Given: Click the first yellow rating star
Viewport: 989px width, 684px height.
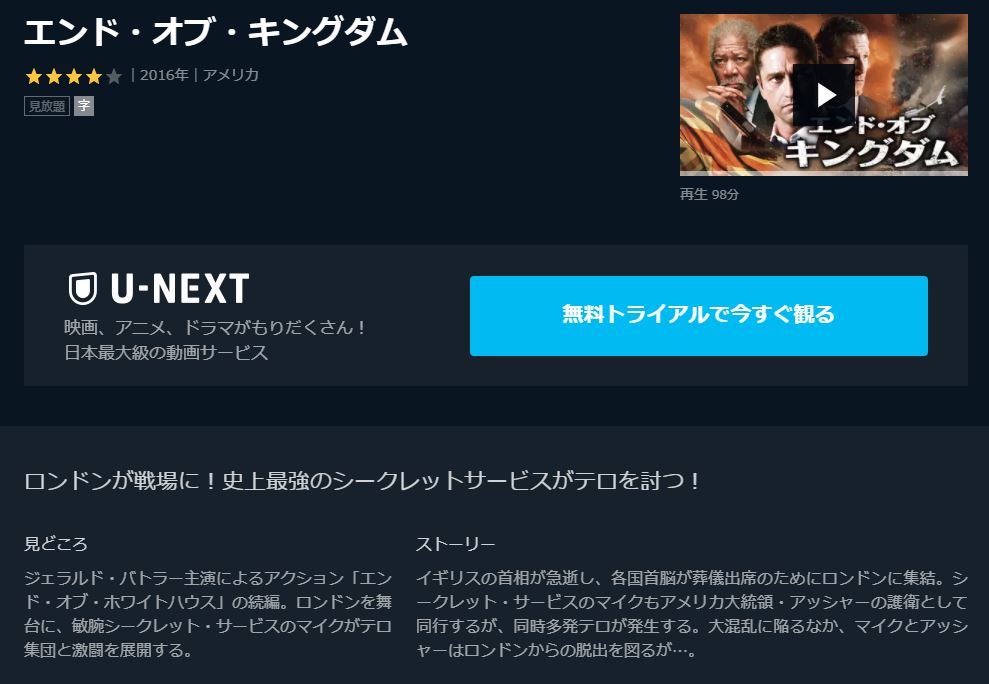Looking at the screenshot, I should 34,76.
